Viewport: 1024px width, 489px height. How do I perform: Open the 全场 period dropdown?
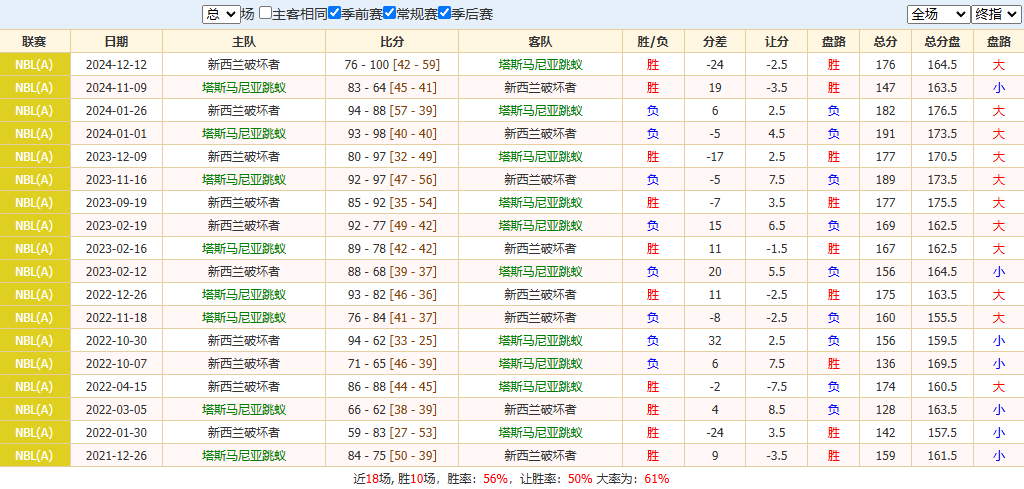(939, 14)
